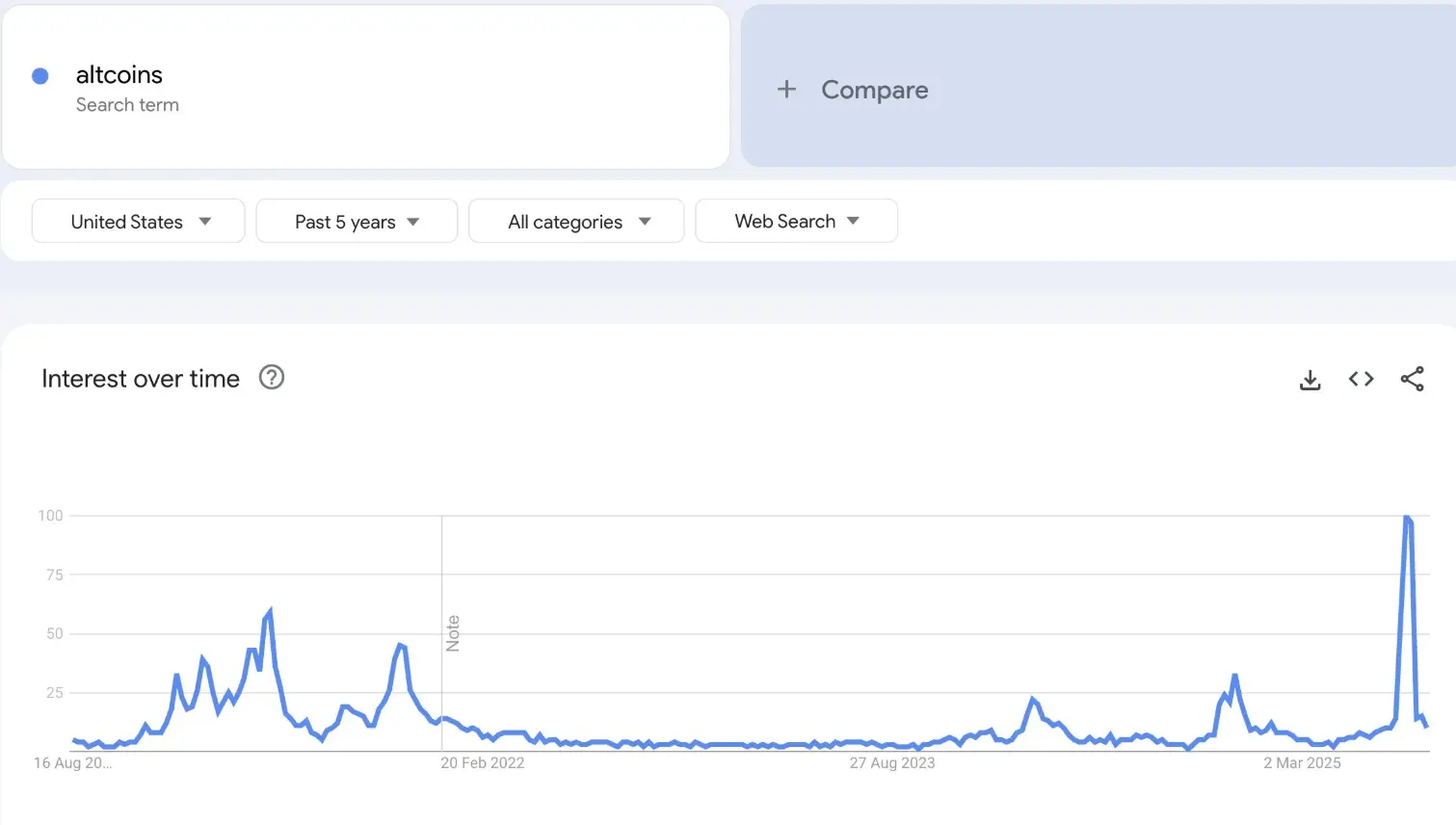Click the Interest over time heading

coord(141,379)
